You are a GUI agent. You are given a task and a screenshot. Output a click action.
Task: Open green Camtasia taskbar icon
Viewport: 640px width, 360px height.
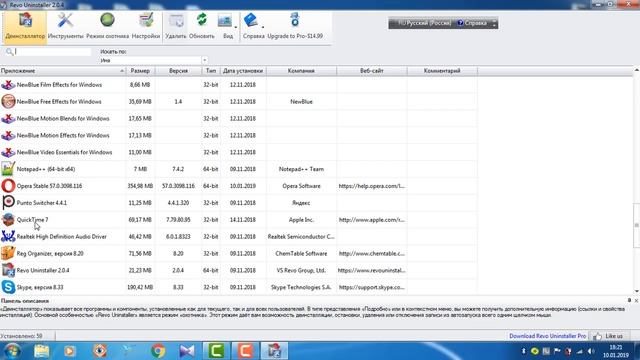pos(216,351)
